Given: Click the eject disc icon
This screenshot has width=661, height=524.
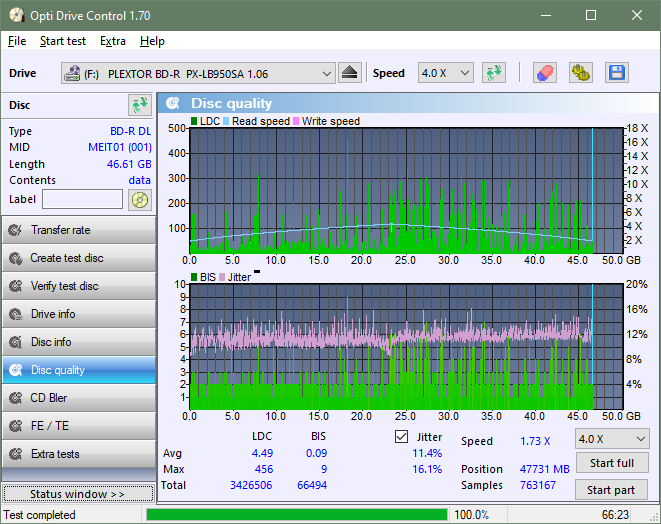Looking at the screenshot, I should pos(350,73).
